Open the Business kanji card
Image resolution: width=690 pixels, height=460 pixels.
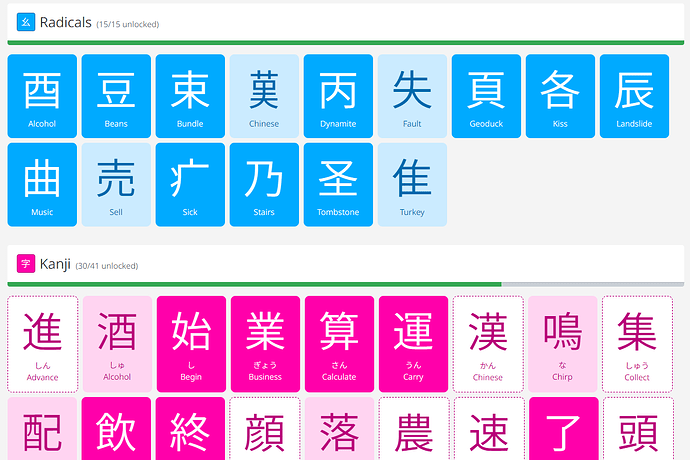click(x=265, y=344)
